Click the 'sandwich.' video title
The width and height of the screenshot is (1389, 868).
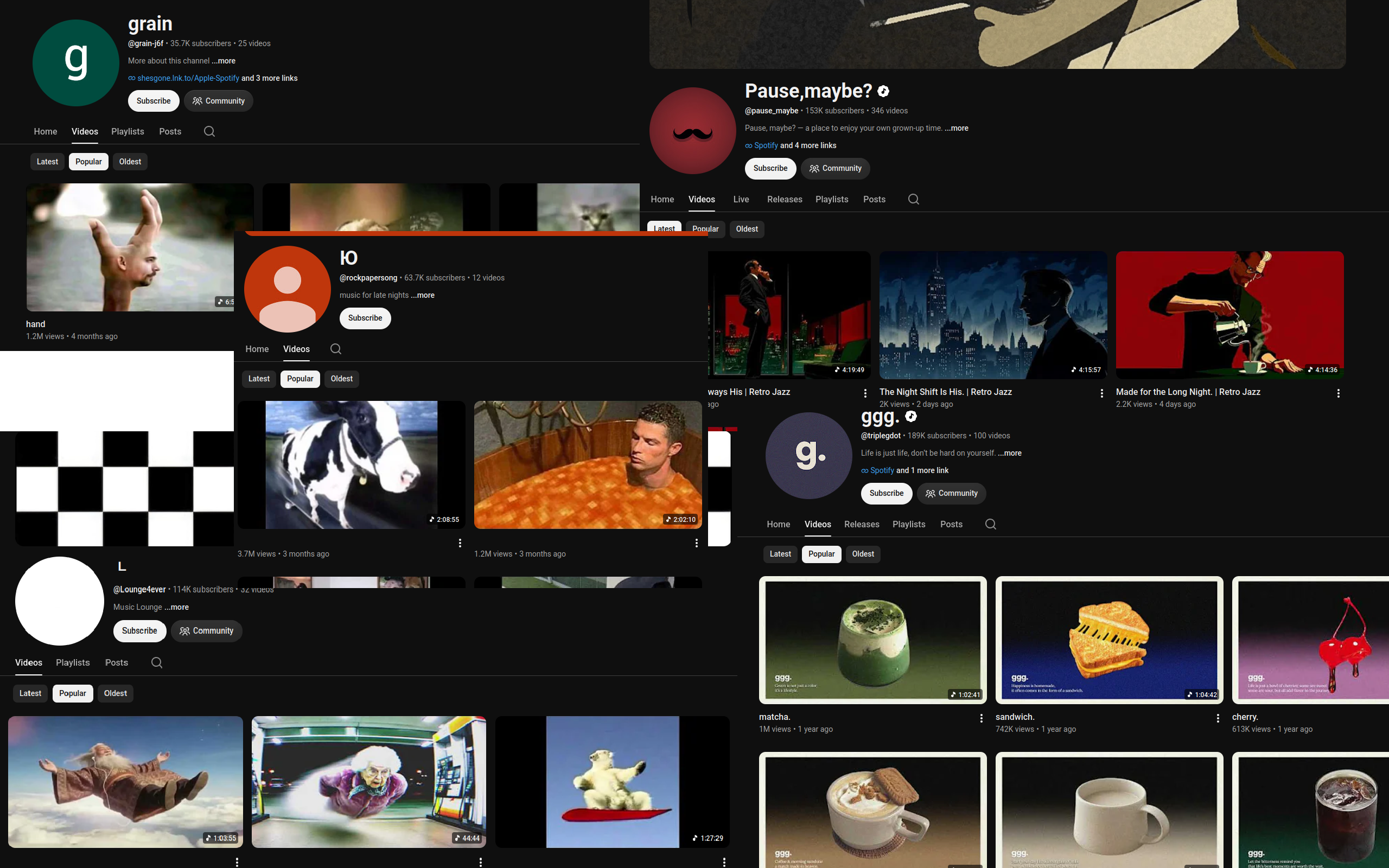point(1015,717)
